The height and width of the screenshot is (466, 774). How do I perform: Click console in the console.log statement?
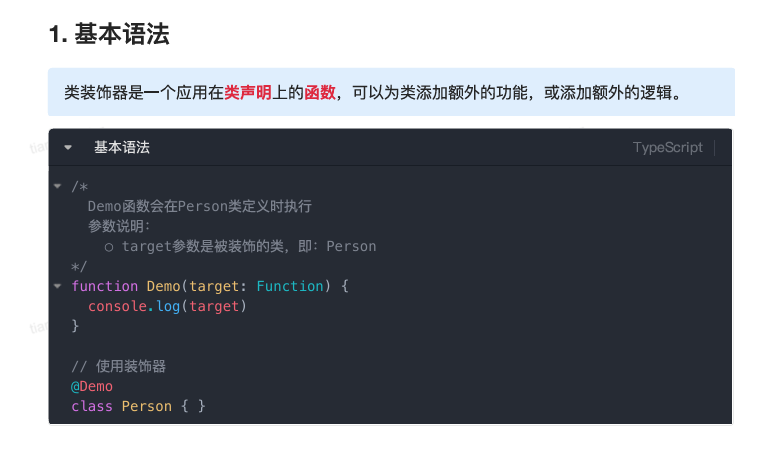tap(117, 306)
